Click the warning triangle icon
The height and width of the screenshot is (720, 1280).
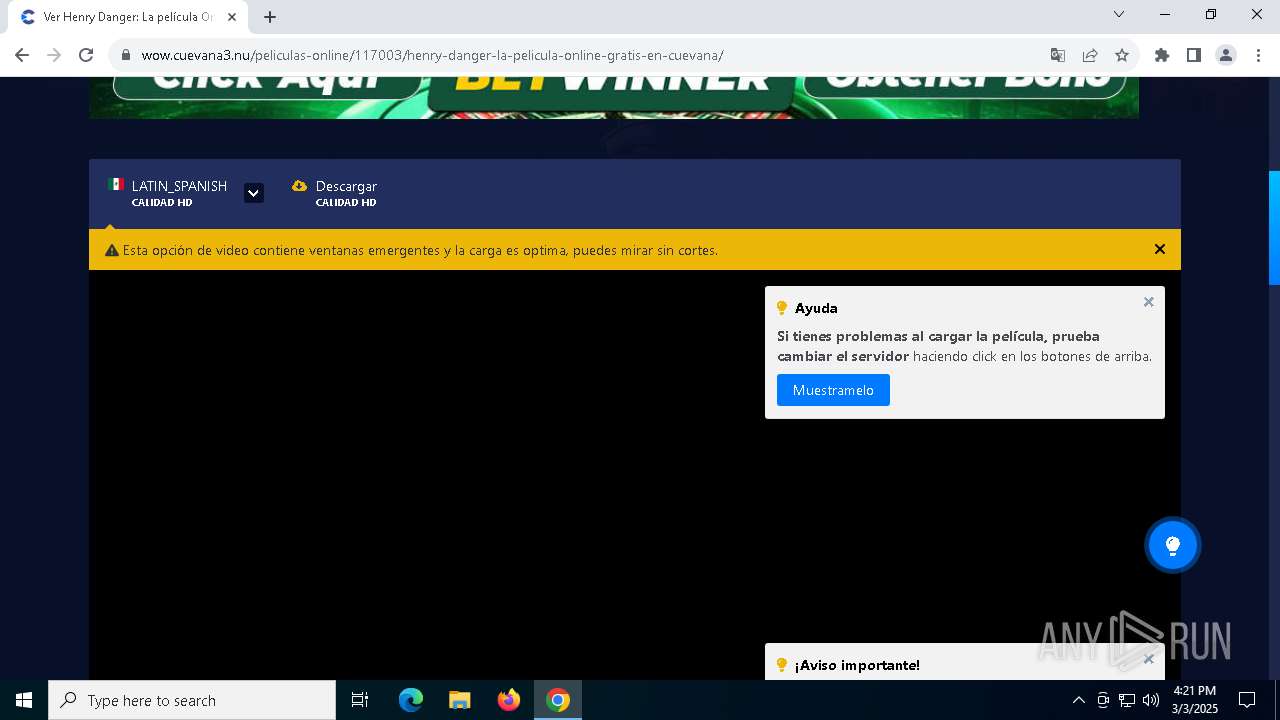(x=112, y=250)
